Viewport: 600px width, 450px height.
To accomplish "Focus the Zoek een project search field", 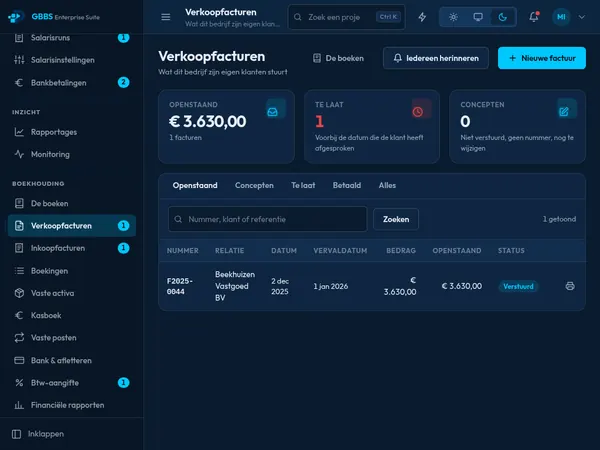I will (346, 17).
